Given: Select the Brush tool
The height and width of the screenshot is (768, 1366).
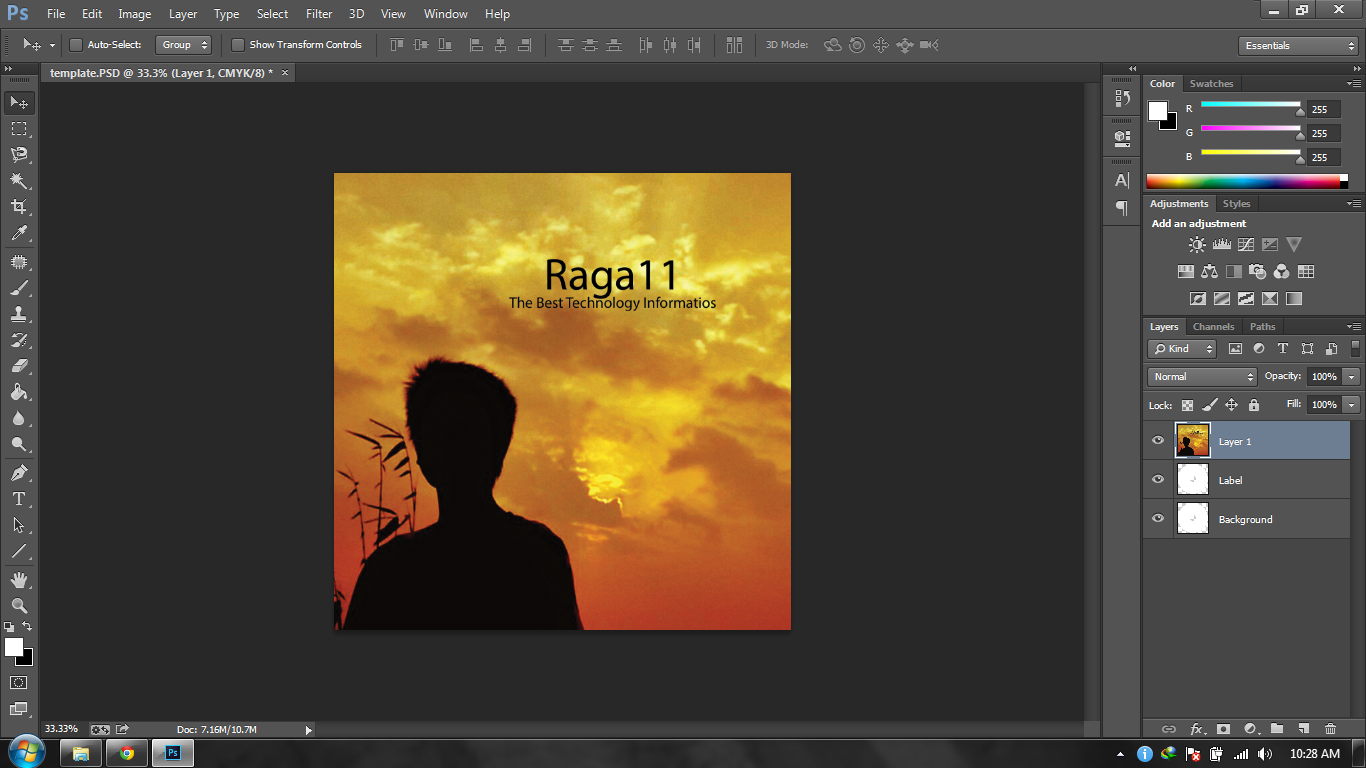Looking at the screenshot, I should [18, 286].
